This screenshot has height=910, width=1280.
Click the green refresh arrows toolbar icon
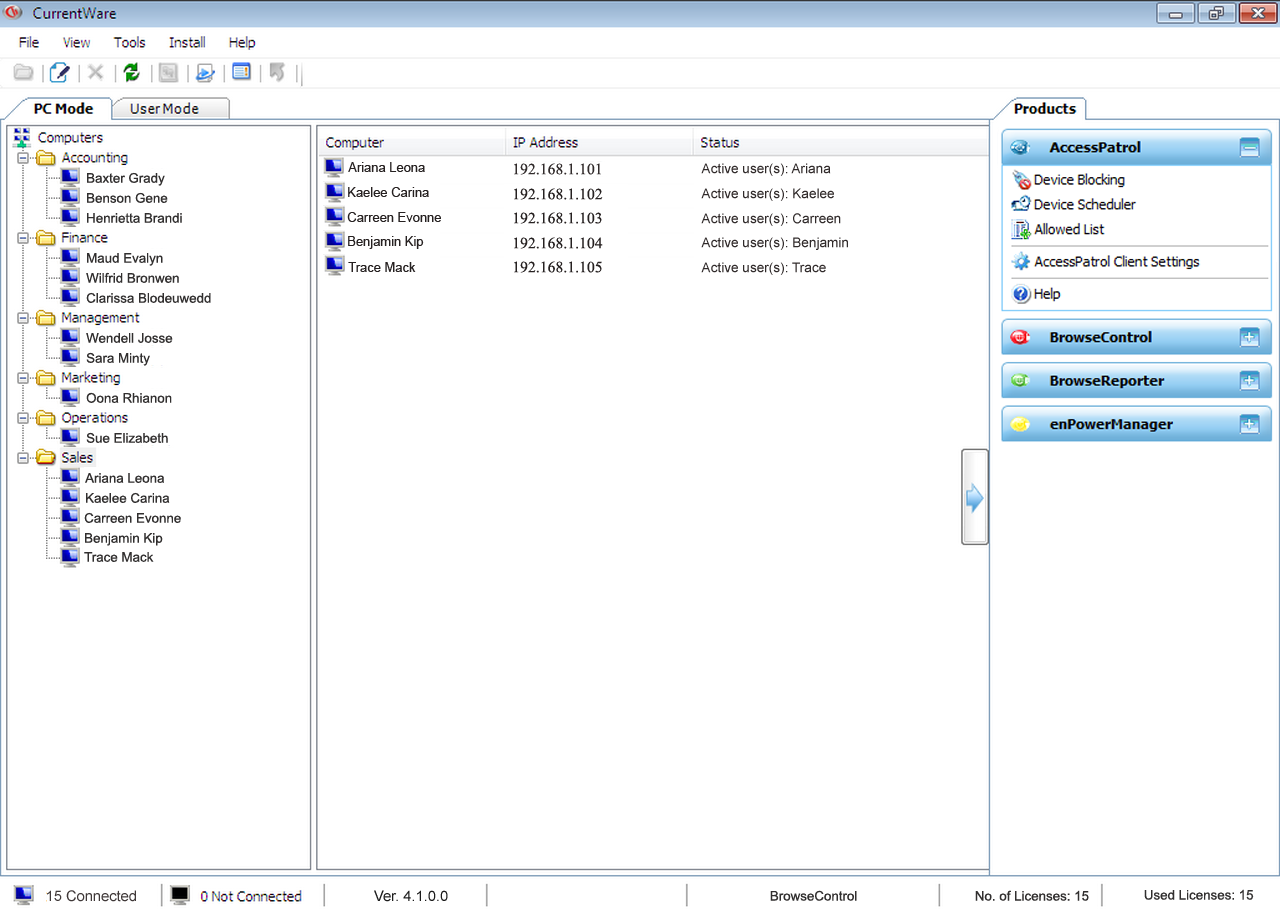coord(131,73)
